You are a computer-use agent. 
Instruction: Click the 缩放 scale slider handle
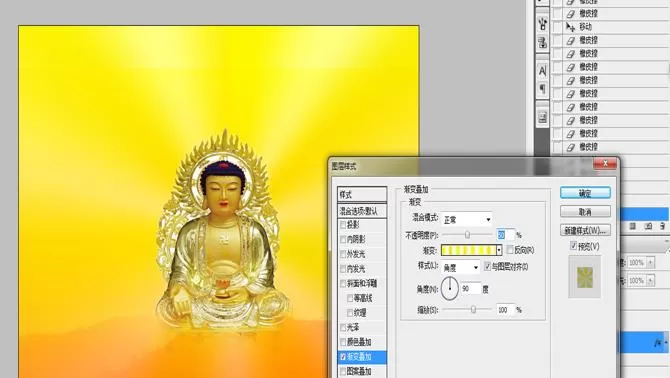tap(473, 309)
